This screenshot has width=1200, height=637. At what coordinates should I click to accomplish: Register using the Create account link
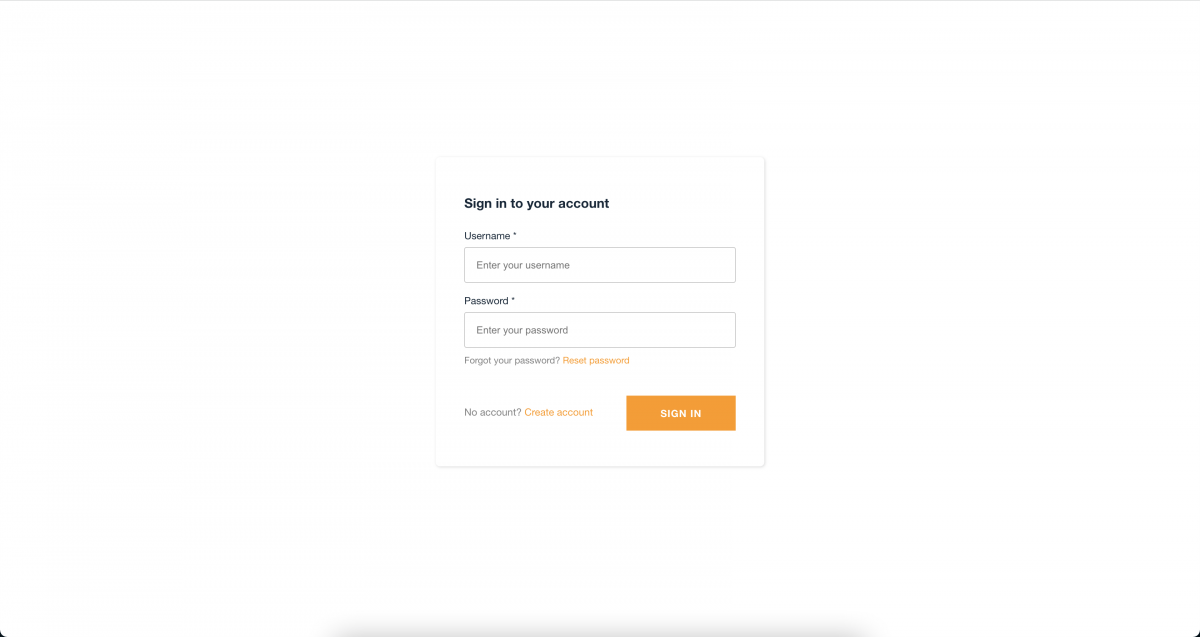(558, 412)
